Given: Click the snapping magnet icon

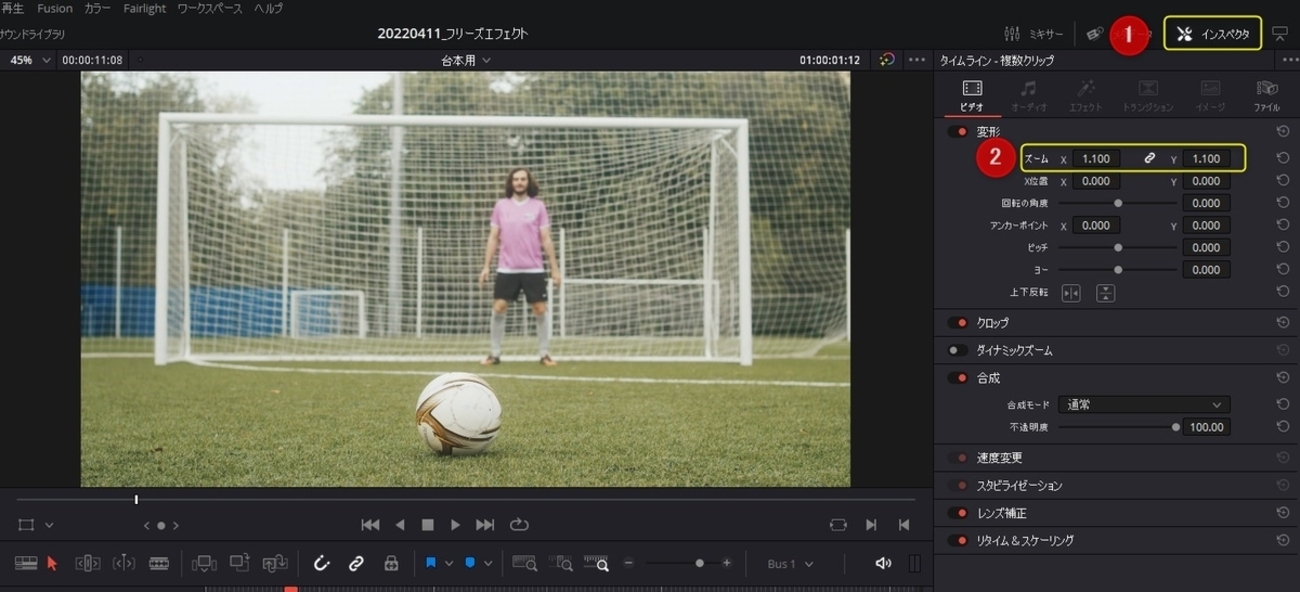Looking at the screenshot, I should (x=322, y=563).
